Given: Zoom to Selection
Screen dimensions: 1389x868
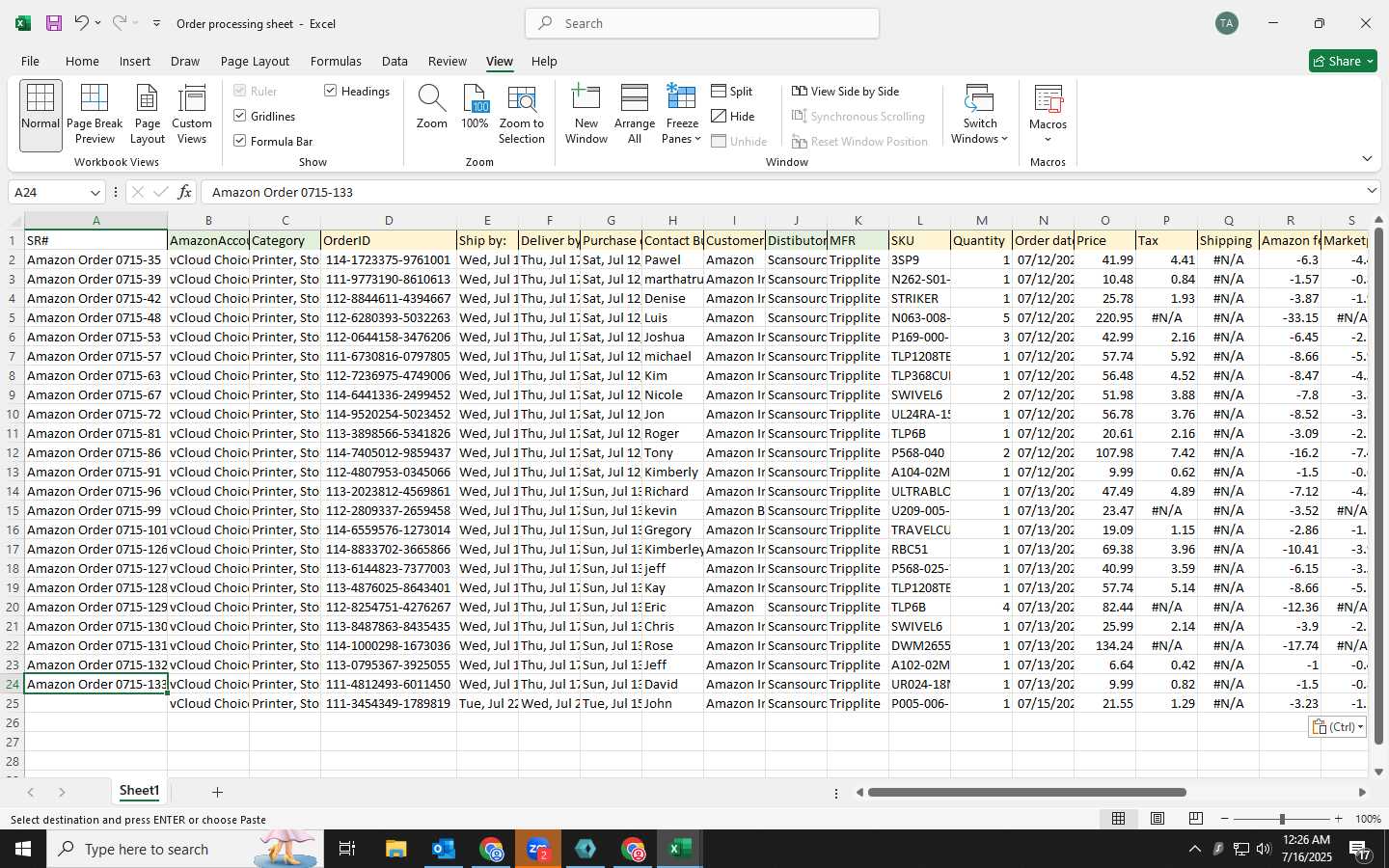Looking at the screenshot, I should click(x=522, y=115).
